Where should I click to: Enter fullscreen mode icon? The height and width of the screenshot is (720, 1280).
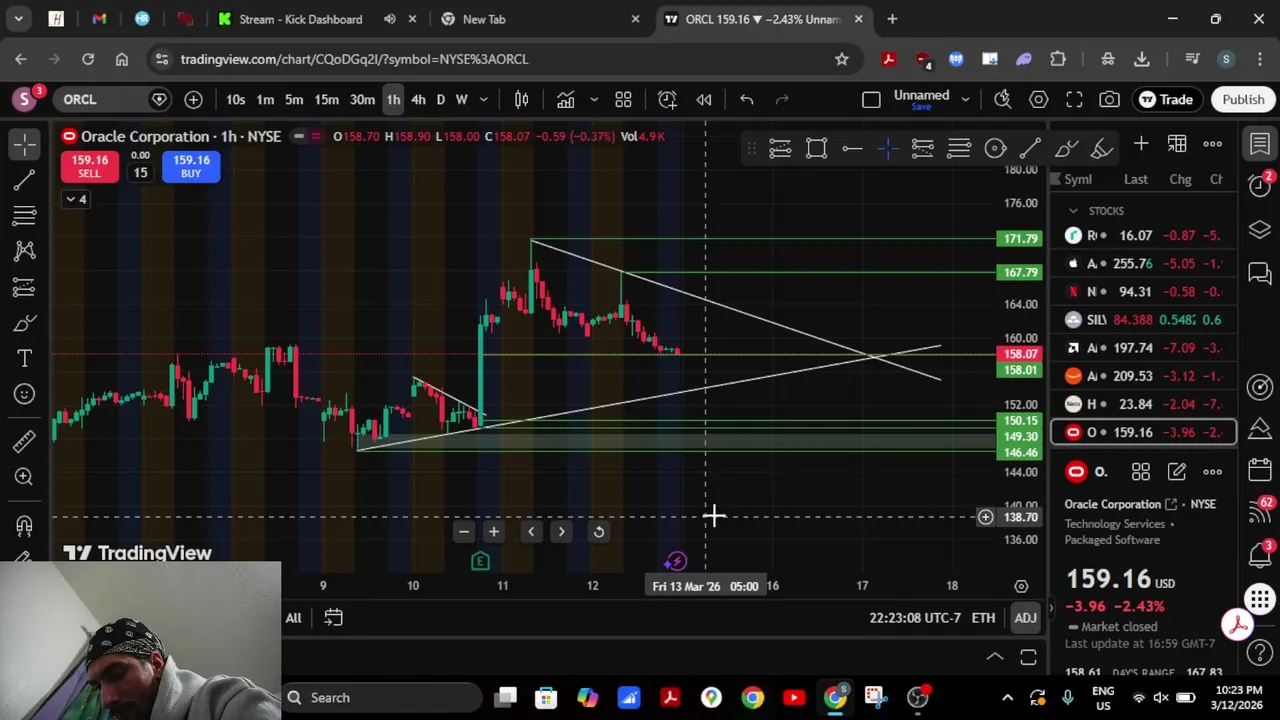pyautogui.click(x=1074, y=100)
